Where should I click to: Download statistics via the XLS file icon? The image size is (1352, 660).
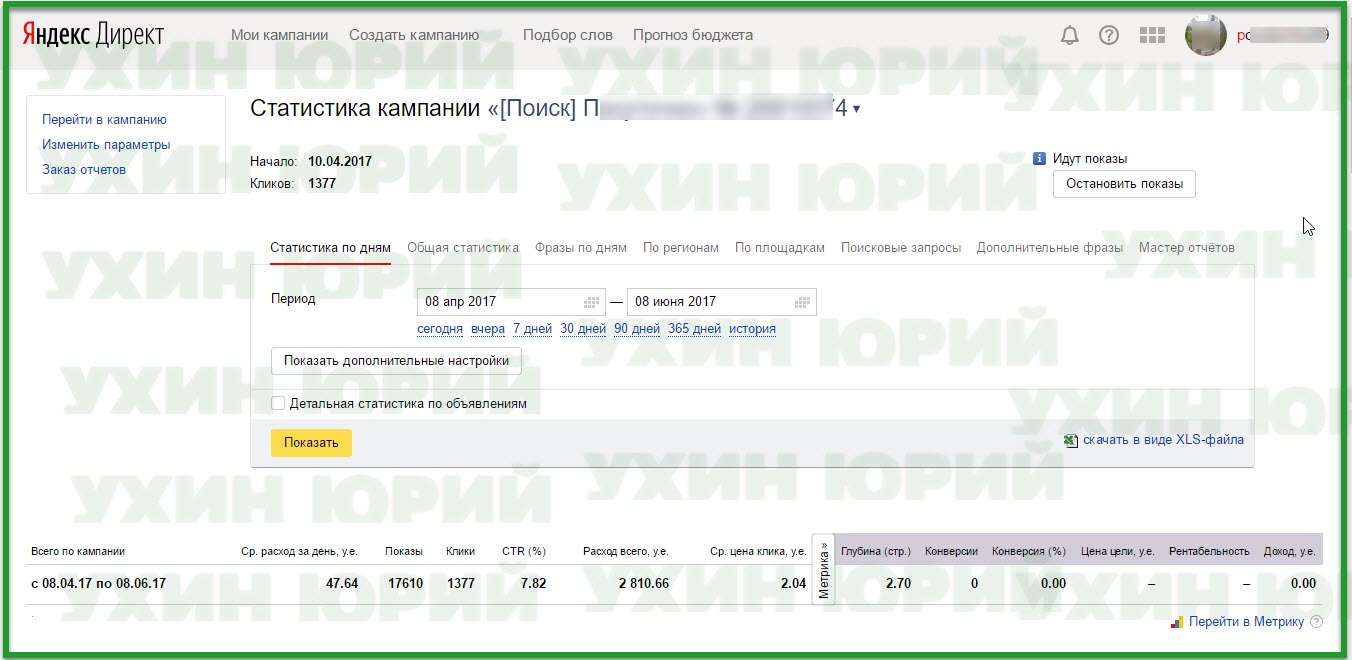[x=1070, y=440]
